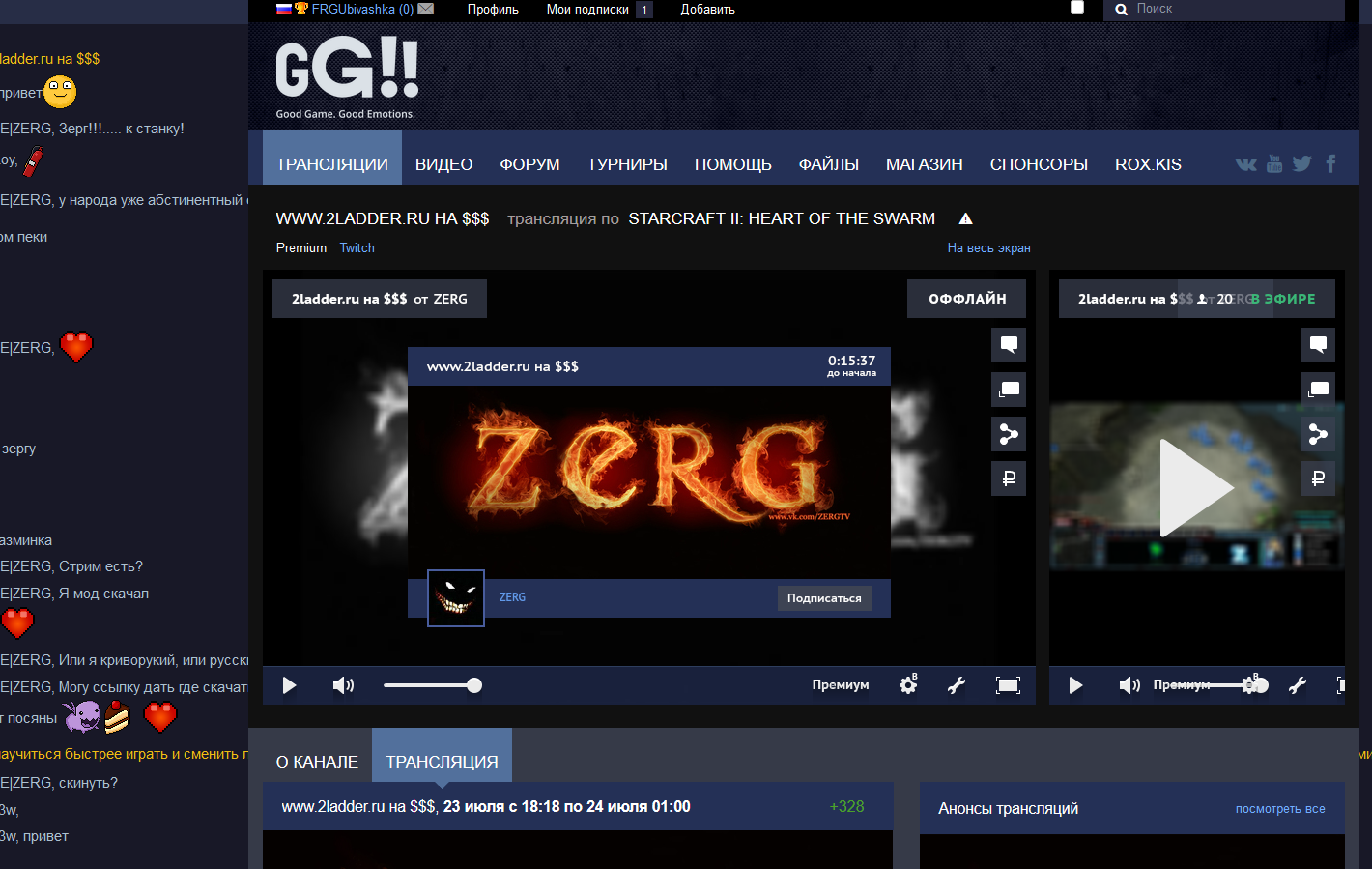Open chat icon in the live В ЭФИРЕ player
Screen dimensions: 1372x869
click(1318, 345)
